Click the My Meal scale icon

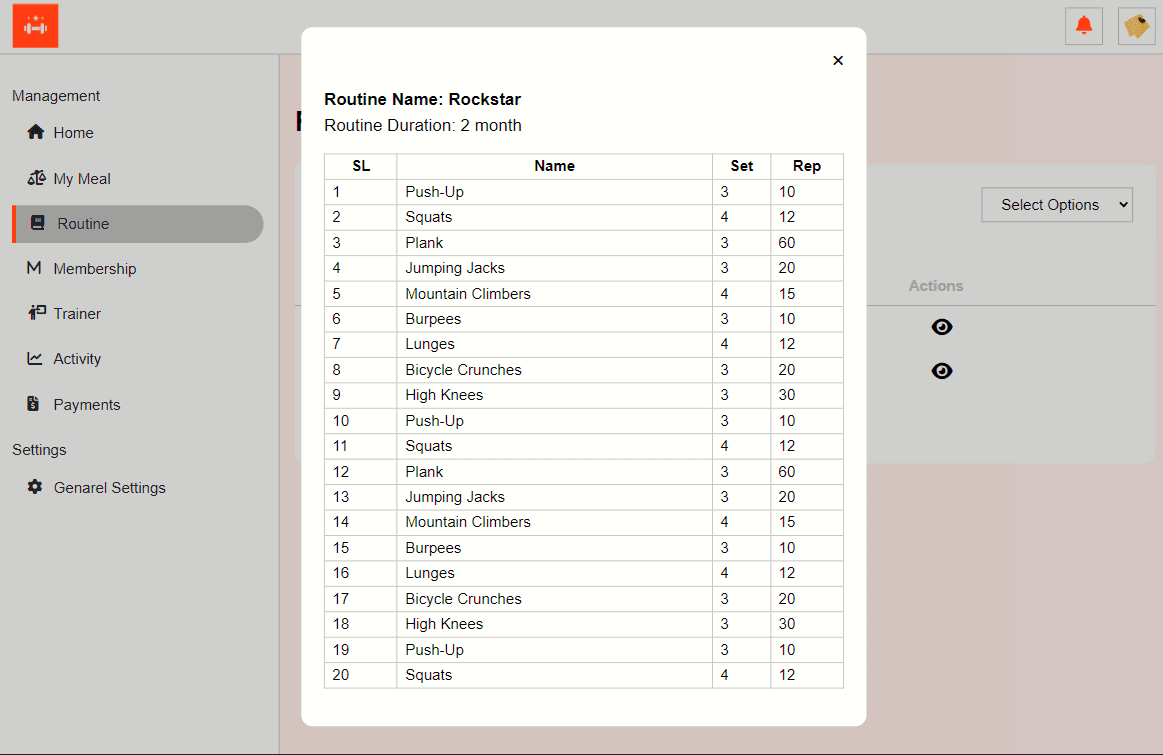tap(36, 178)
